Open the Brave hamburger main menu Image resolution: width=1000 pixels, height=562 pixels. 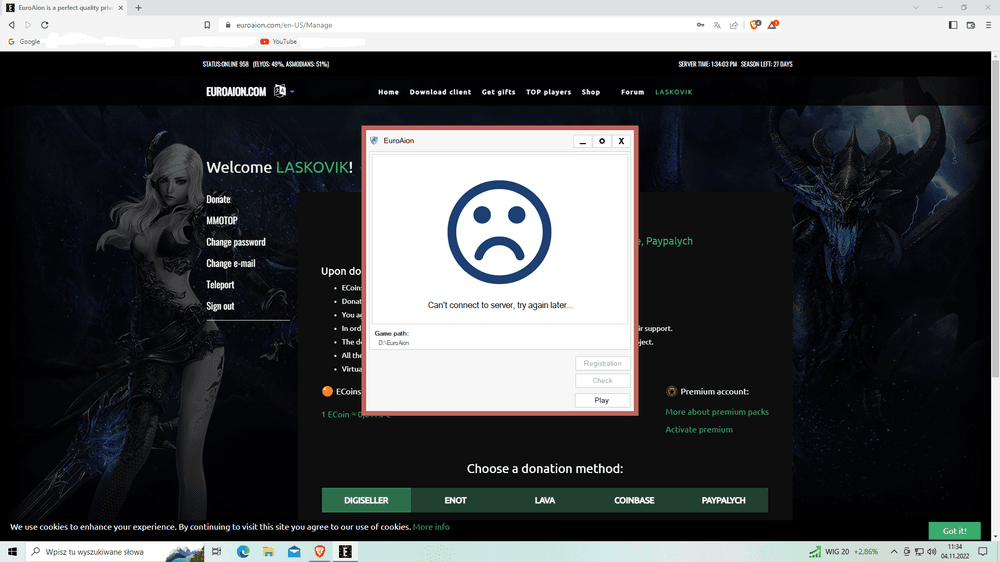pos(986,25)
